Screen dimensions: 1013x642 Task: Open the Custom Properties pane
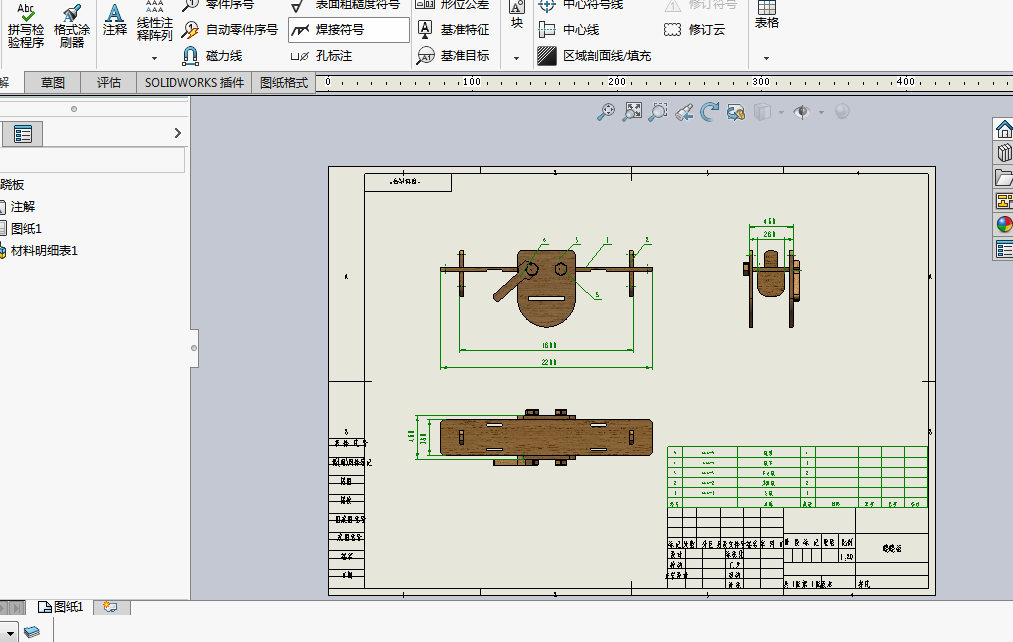pos(1003,249)
